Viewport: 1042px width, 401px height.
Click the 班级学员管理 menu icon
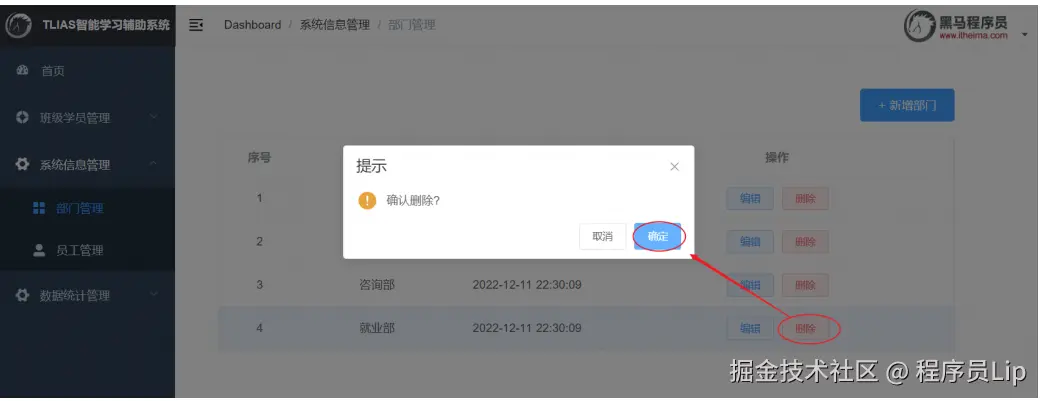22,118
